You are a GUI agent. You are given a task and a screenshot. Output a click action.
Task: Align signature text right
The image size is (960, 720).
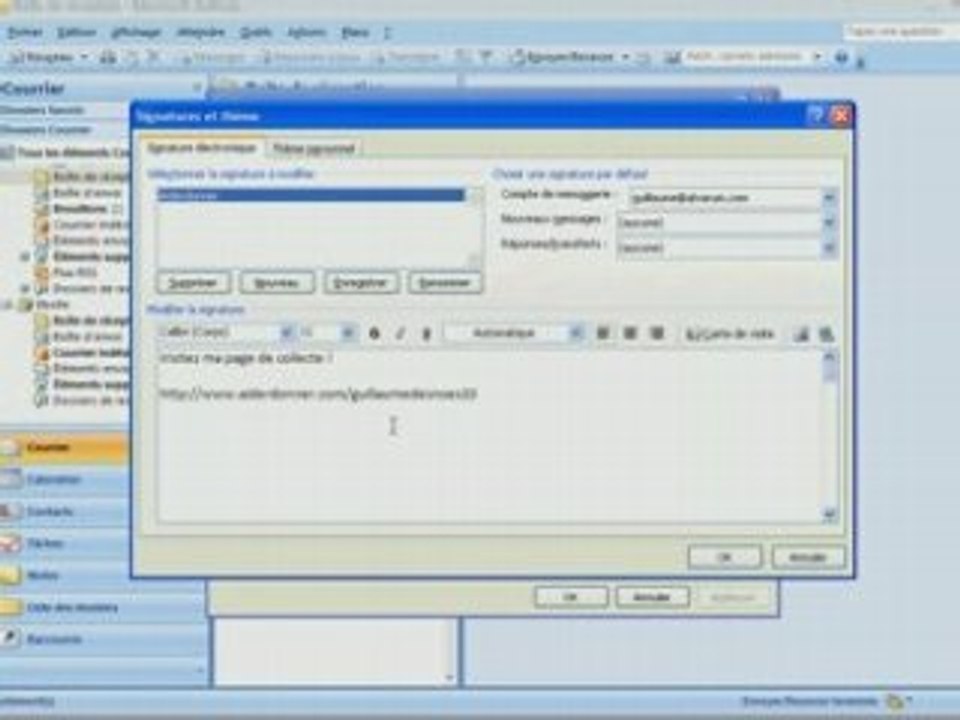[x=657, y=333]
